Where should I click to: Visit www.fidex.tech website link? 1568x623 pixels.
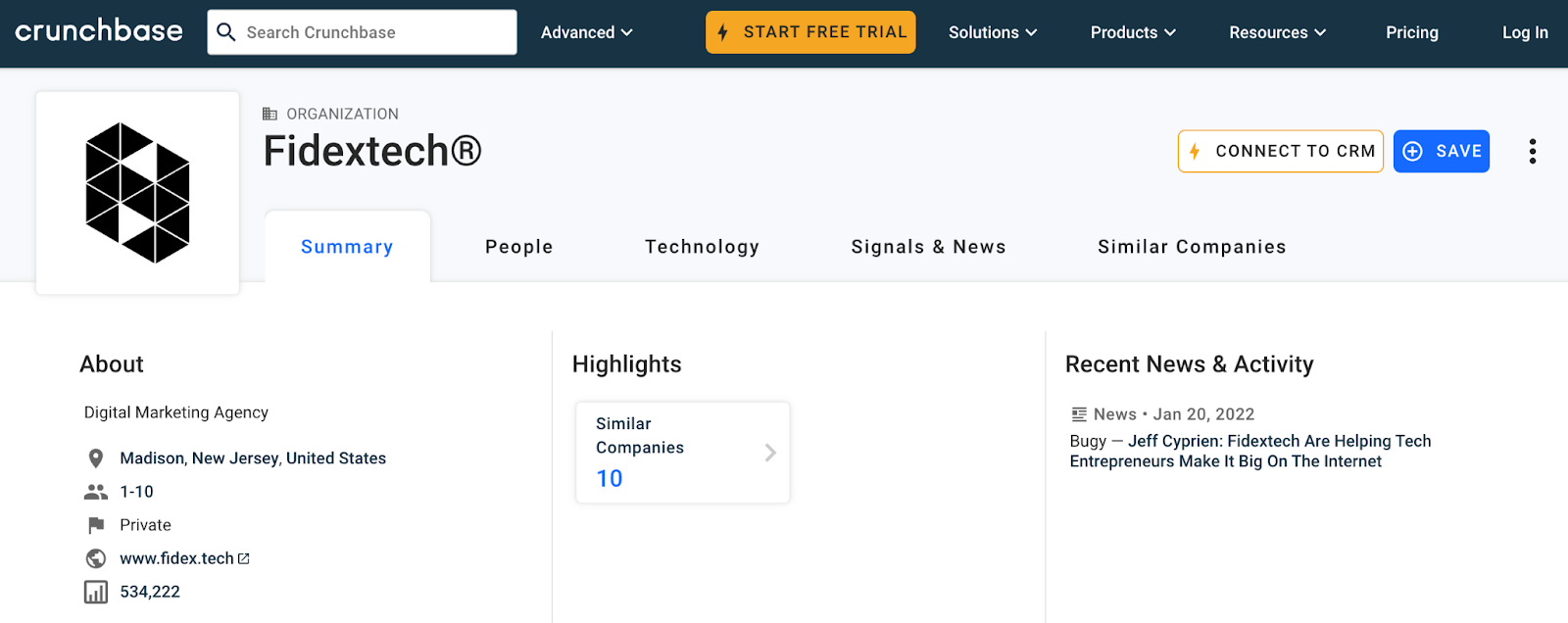pos(176,558)
